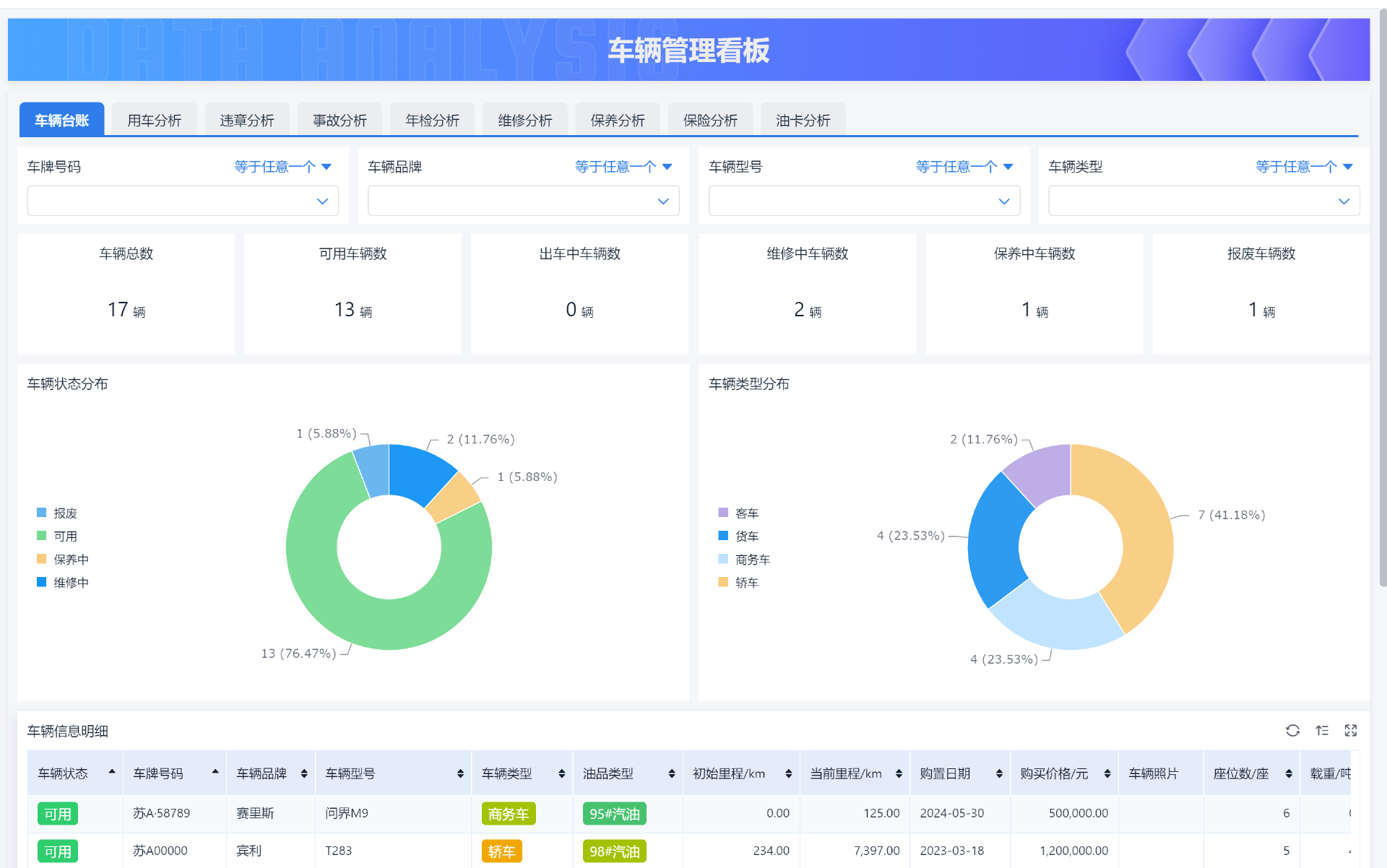Click sort arrows on 购买价格/元 column
1387x868 pixels.
click(x=1107, y=773)
